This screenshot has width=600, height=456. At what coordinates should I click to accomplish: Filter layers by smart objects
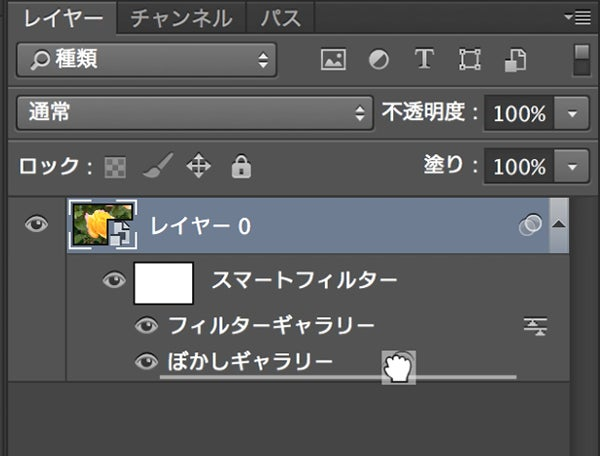click(x=515, y=60)
